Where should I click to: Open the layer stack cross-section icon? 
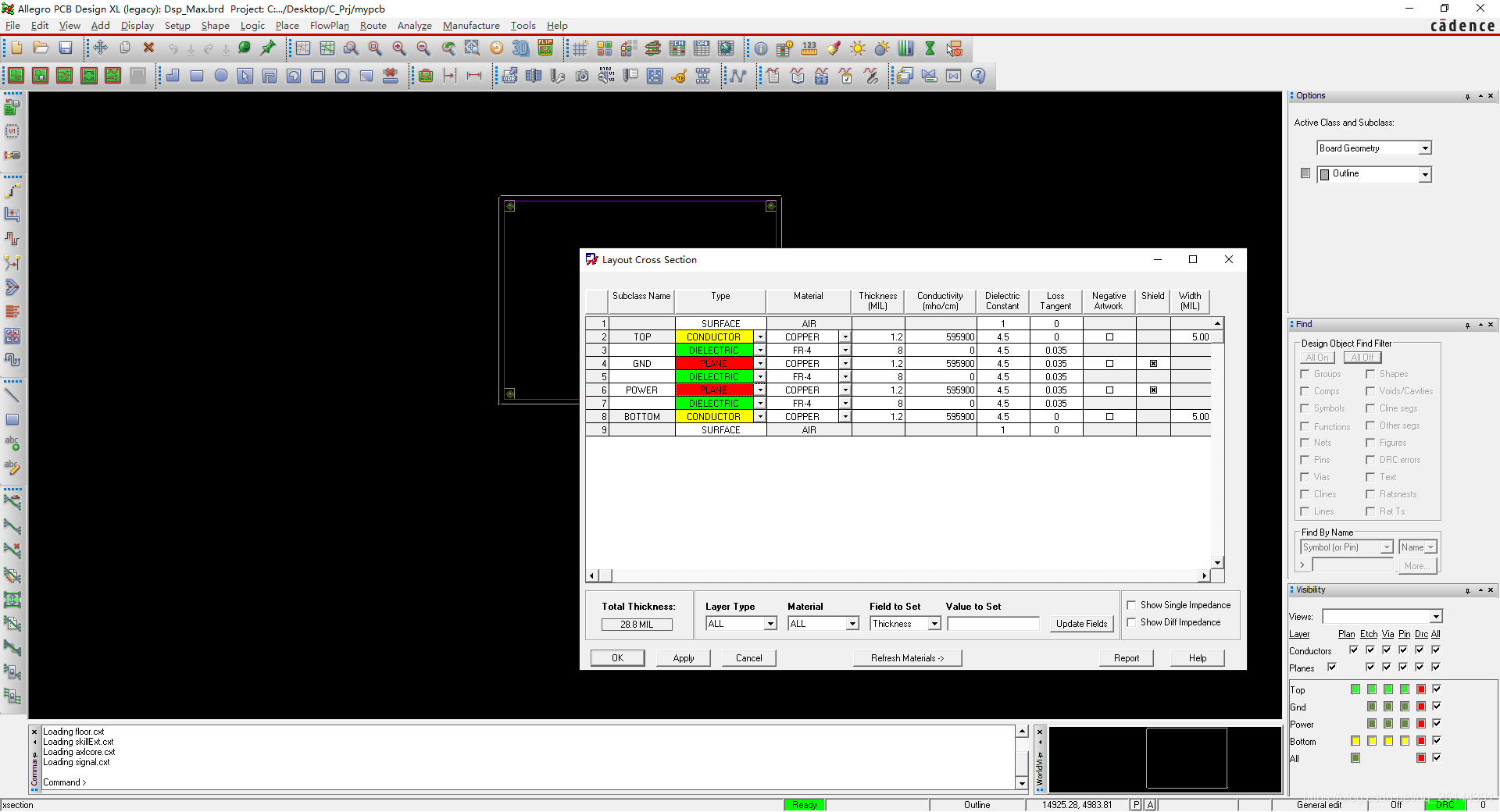pyautogui.click(x=653, y=48)
